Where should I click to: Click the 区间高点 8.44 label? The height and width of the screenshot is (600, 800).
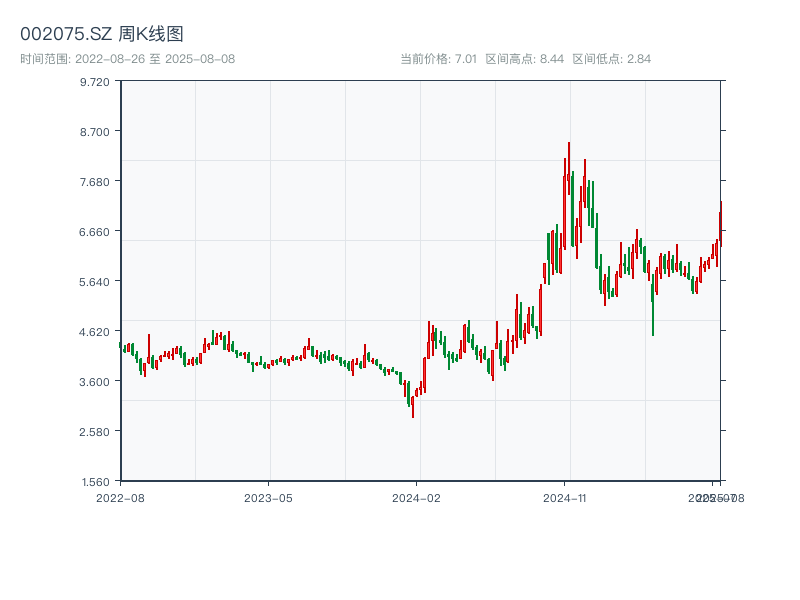(x=524, y=59)
